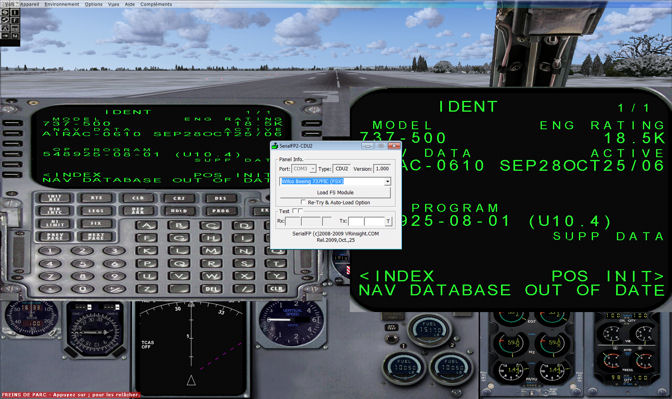Open the Environnement menu
Image resolution: width=672 pixels, height=399 pixels.
tap(62, 4)
